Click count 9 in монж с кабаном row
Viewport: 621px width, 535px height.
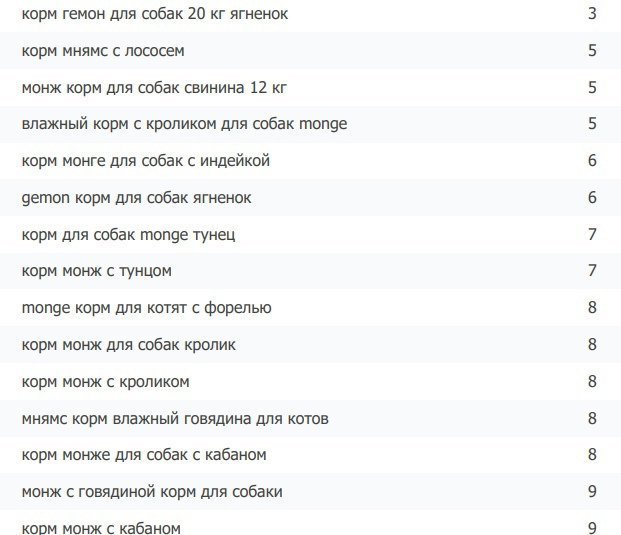coord(592,528)
